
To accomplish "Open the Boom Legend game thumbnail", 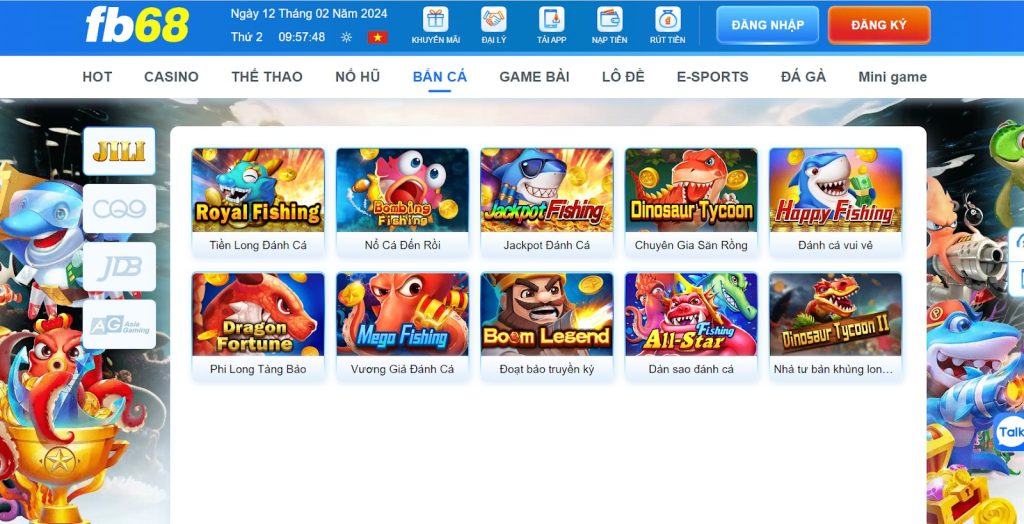I will pyautogui.click(x=547, y=314).
